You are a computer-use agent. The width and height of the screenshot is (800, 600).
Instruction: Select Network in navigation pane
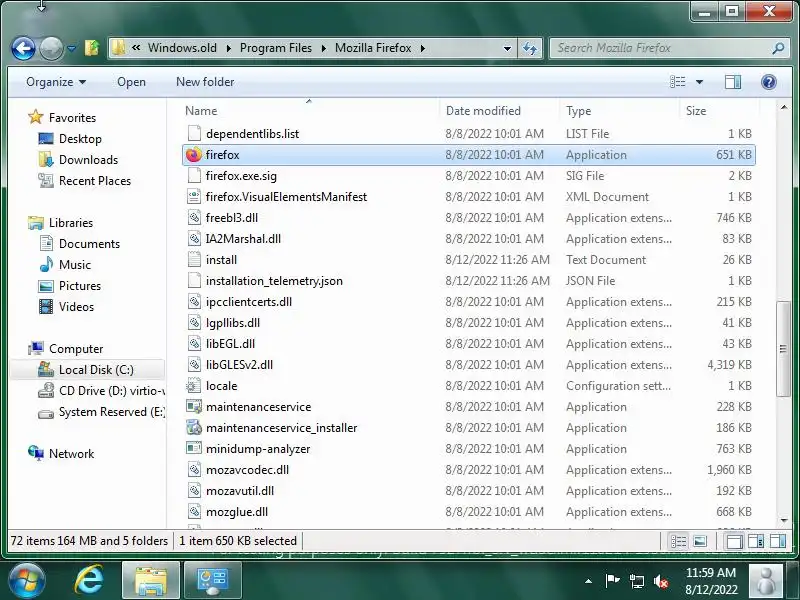(x=71, y=454)
